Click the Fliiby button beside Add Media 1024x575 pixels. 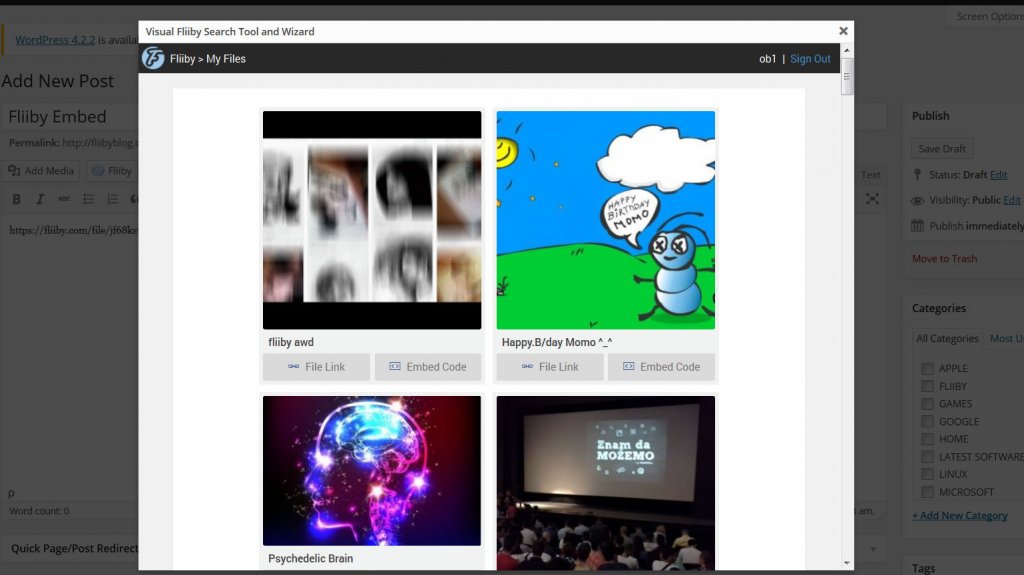point(112,171)
